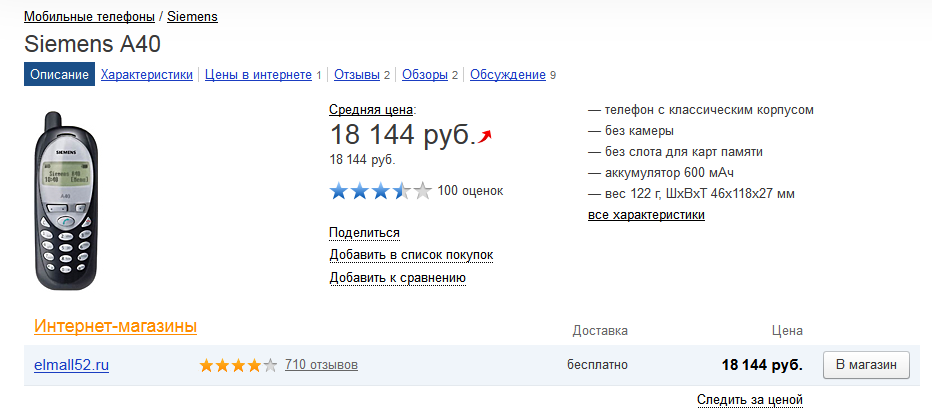Open the 710 отзывов link
The image size is (932, 416).
pyautogui.click(x=322, y=364)
